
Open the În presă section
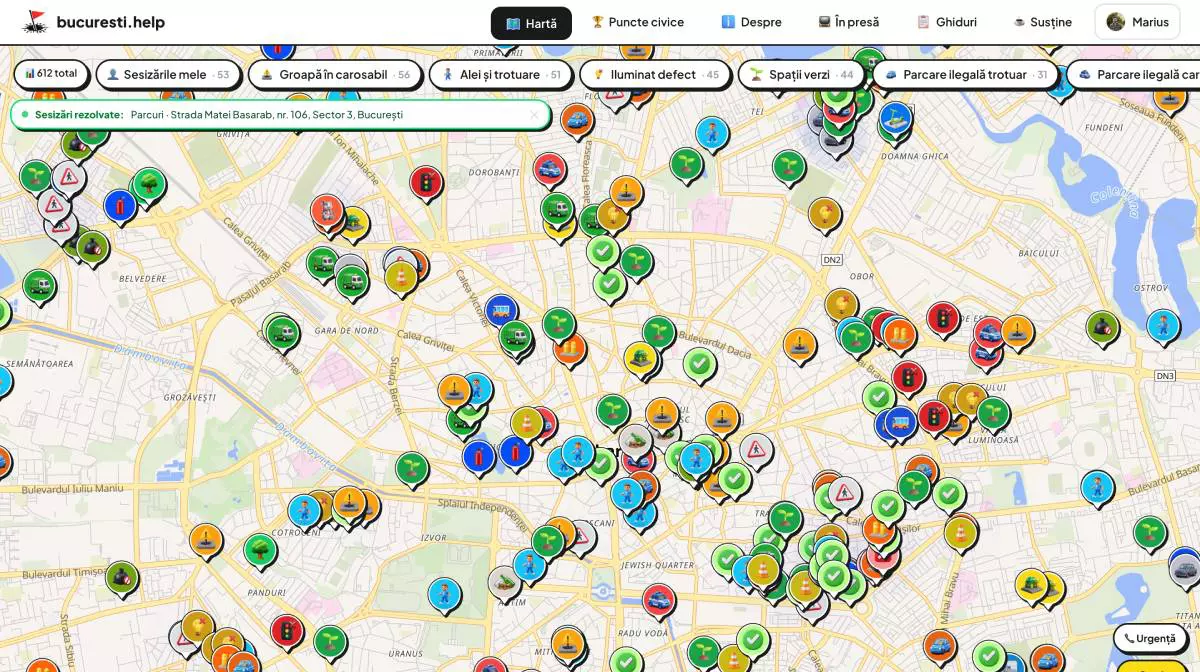pos(848,22)
